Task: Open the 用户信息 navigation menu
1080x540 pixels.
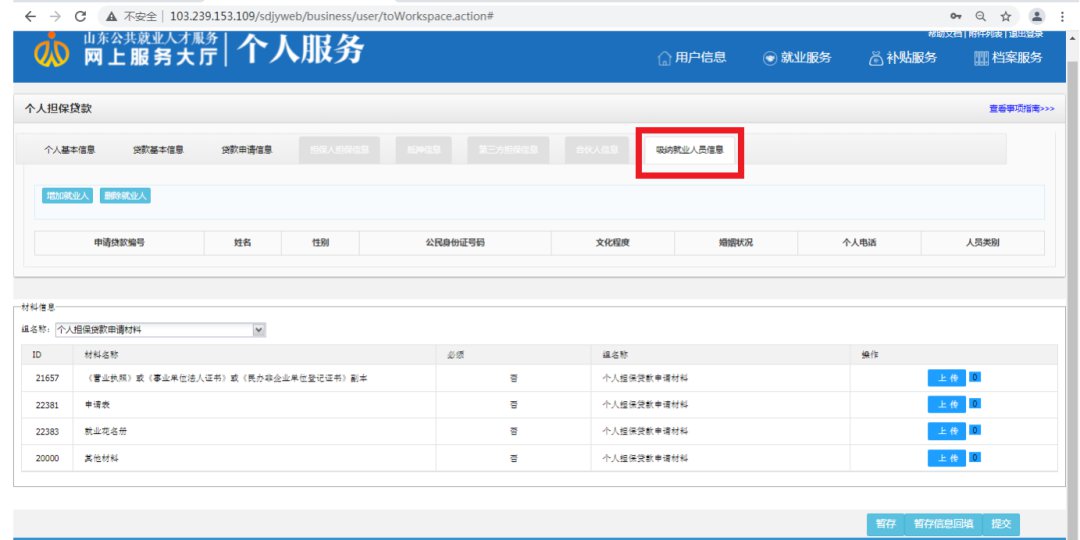Action: [692, 58]
